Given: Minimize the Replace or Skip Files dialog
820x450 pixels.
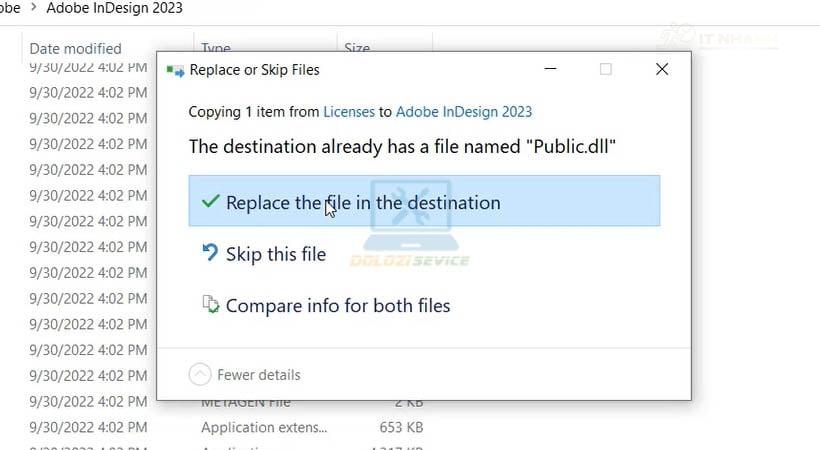Looking at the screenshot, I should coord(550,69).
